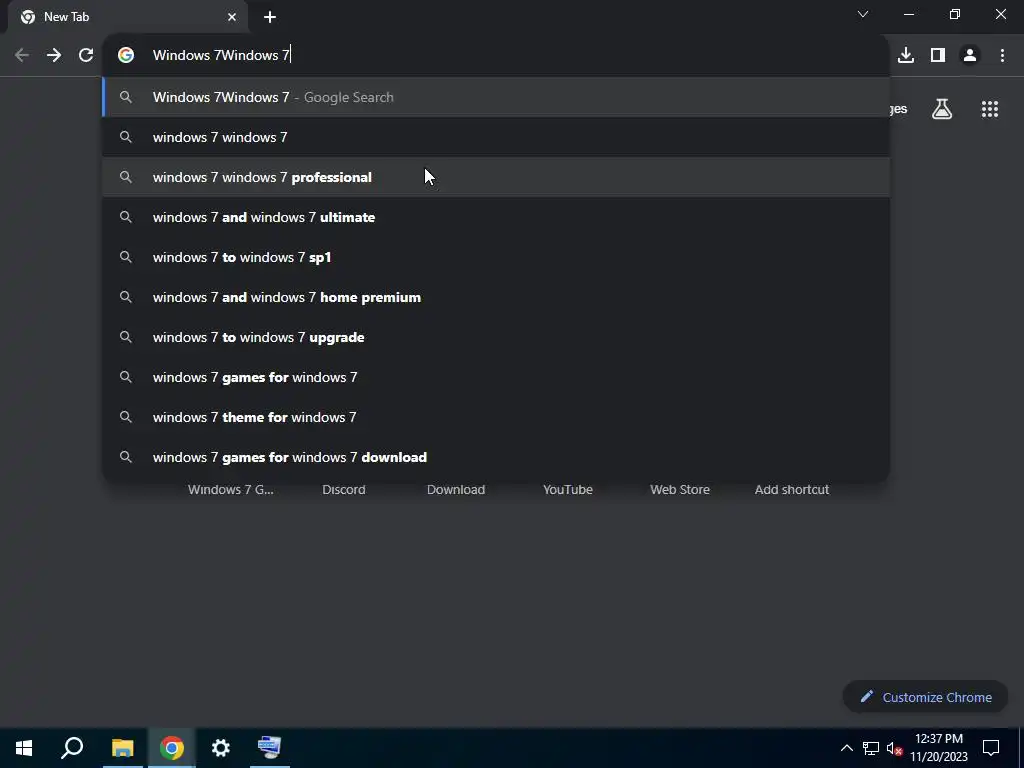Viewport: 1024px width, 768px height.
Task: Open the computer monitor app in taskbar
Action: pyautogui.click(x=269, y=748)
